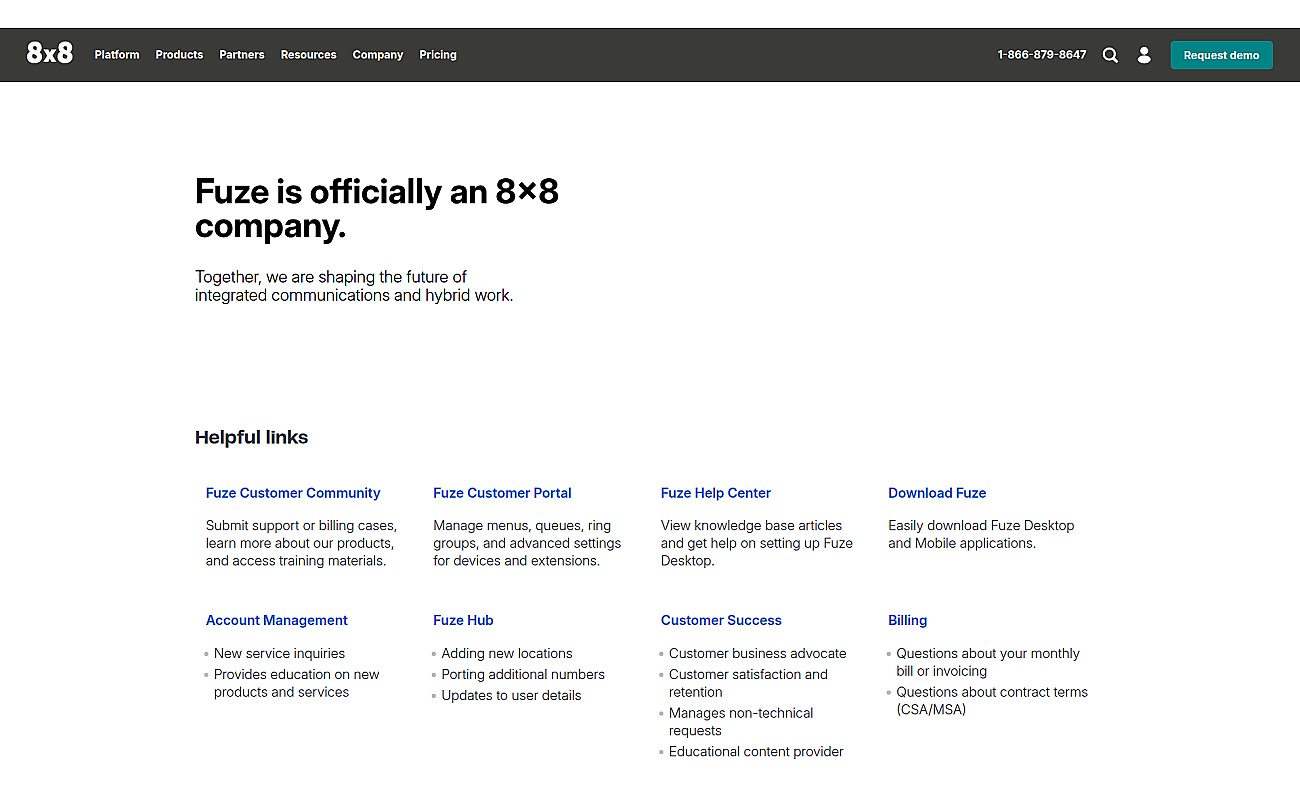Image resolution: width=1300 pixels, height=788 pixels.
Task: Click the 'Together, we are shaping' subheading
Action: 354,286
